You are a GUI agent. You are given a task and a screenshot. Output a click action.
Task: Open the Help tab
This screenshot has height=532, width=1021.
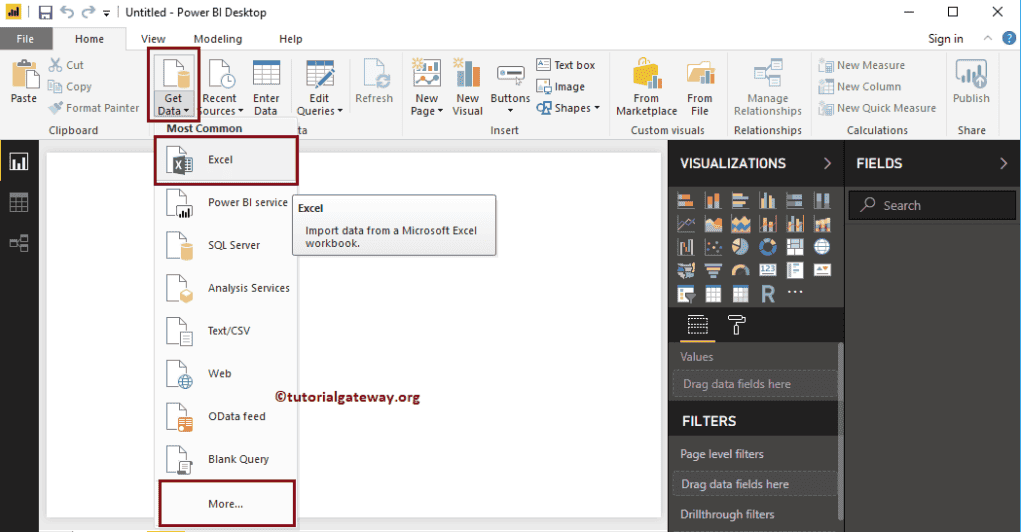(290, 39)
